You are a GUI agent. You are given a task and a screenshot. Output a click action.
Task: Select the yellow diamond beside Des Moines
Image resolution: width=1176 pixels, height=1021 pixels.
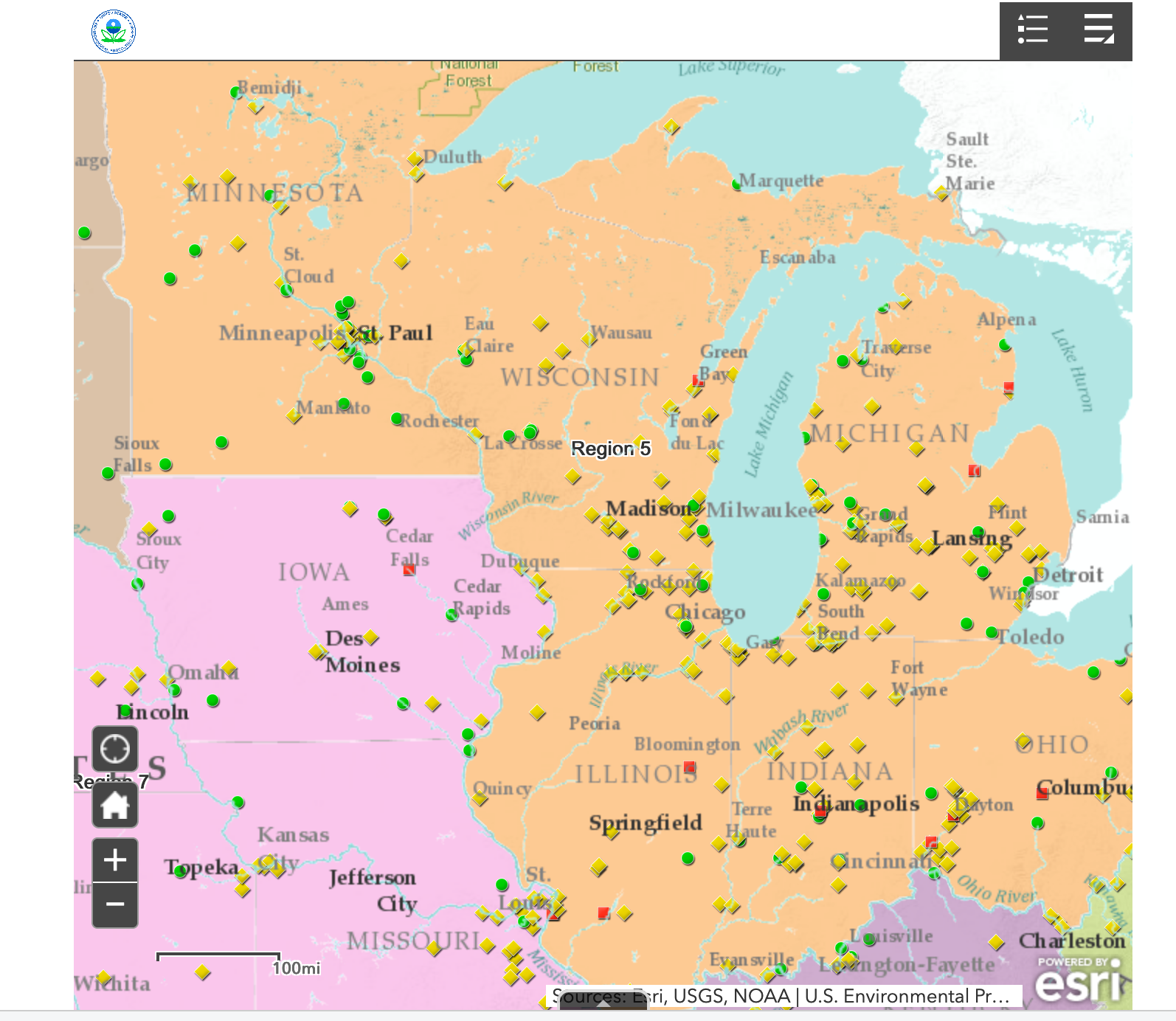point(371,637)
